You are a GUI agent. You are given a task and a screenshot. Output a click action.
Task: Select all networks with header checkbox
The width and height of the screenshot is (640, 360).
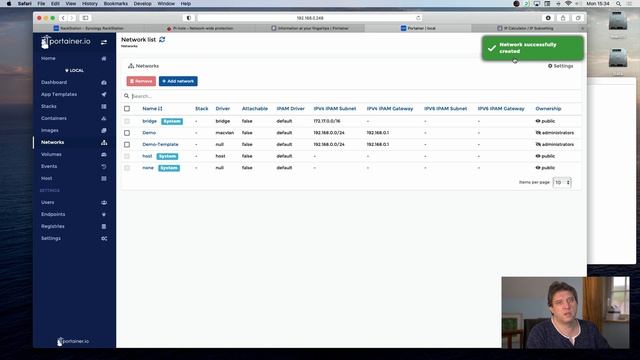(x=127, y=109)
